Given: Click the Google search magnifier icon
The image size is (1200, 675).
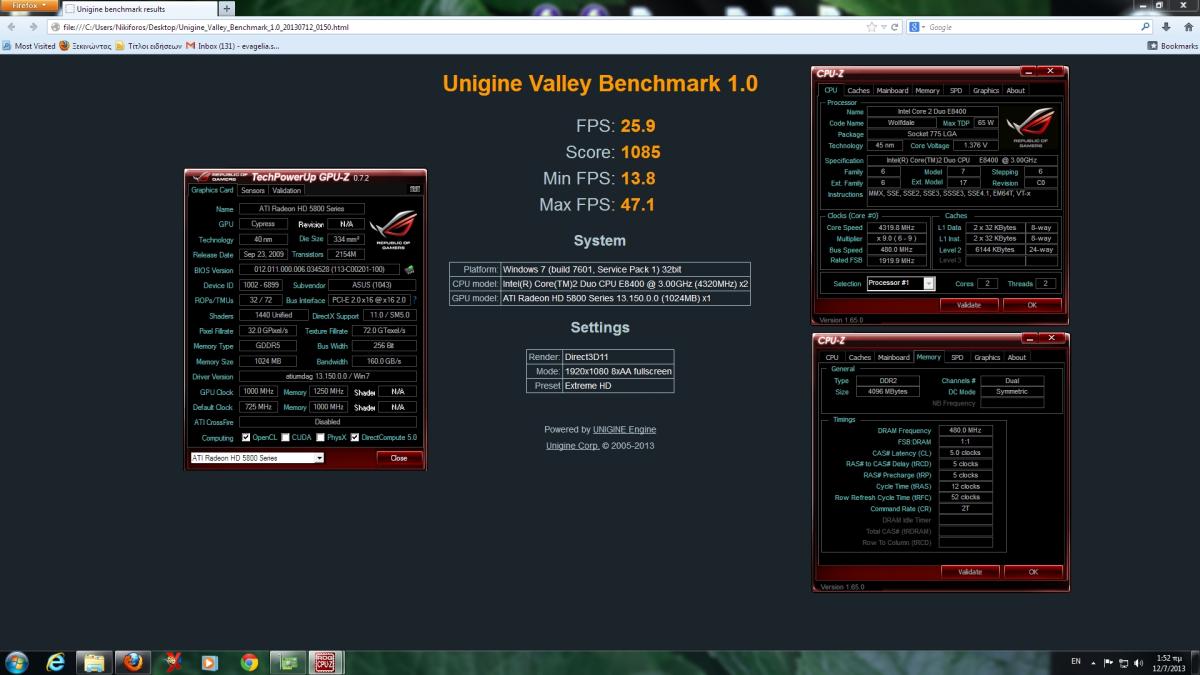Looking at the screenshot, I should pos(1146,27).
